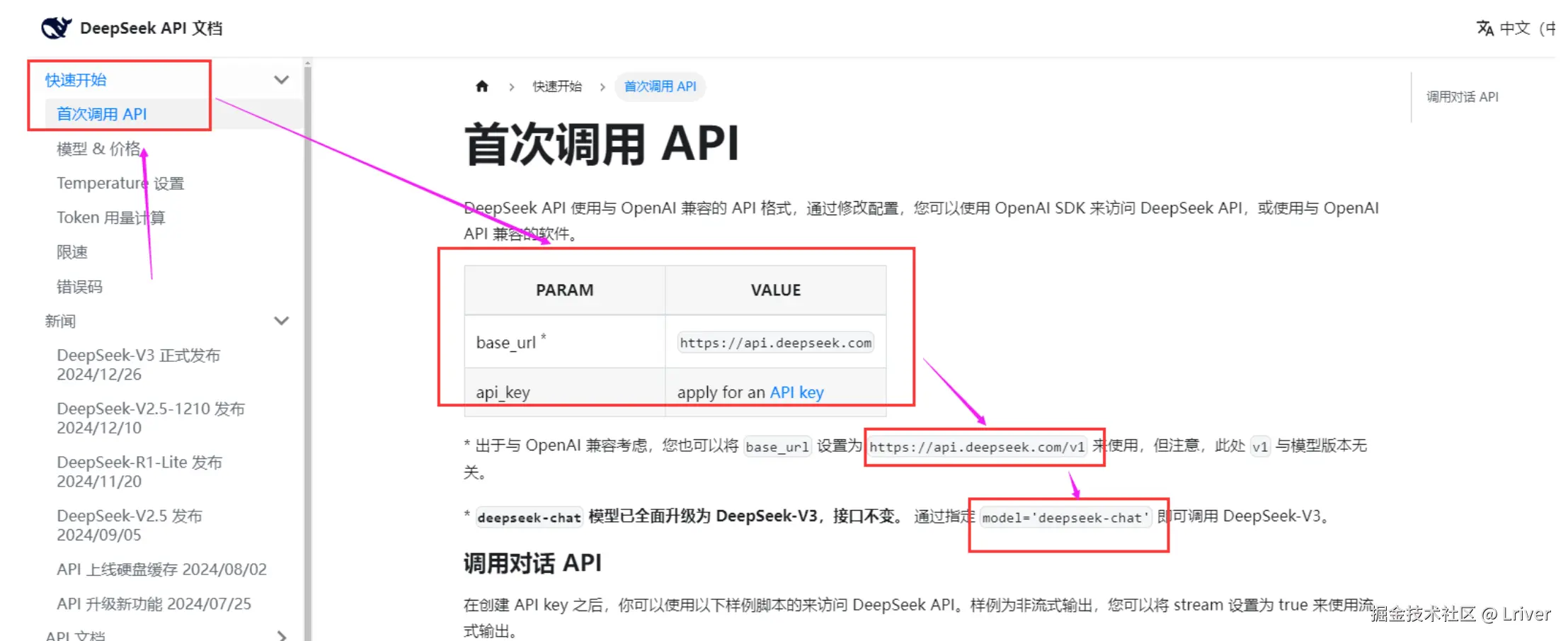Screen dimensions: 1568x641
Task: Open 限速 sidebar page
Action: (x=72, y=252)
